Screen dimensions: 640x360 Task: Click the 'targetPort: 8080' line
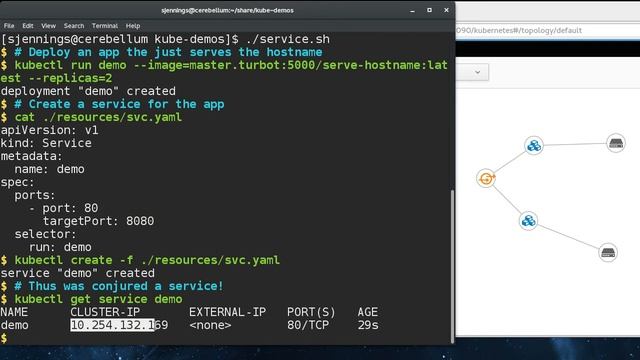pos(98,221)
